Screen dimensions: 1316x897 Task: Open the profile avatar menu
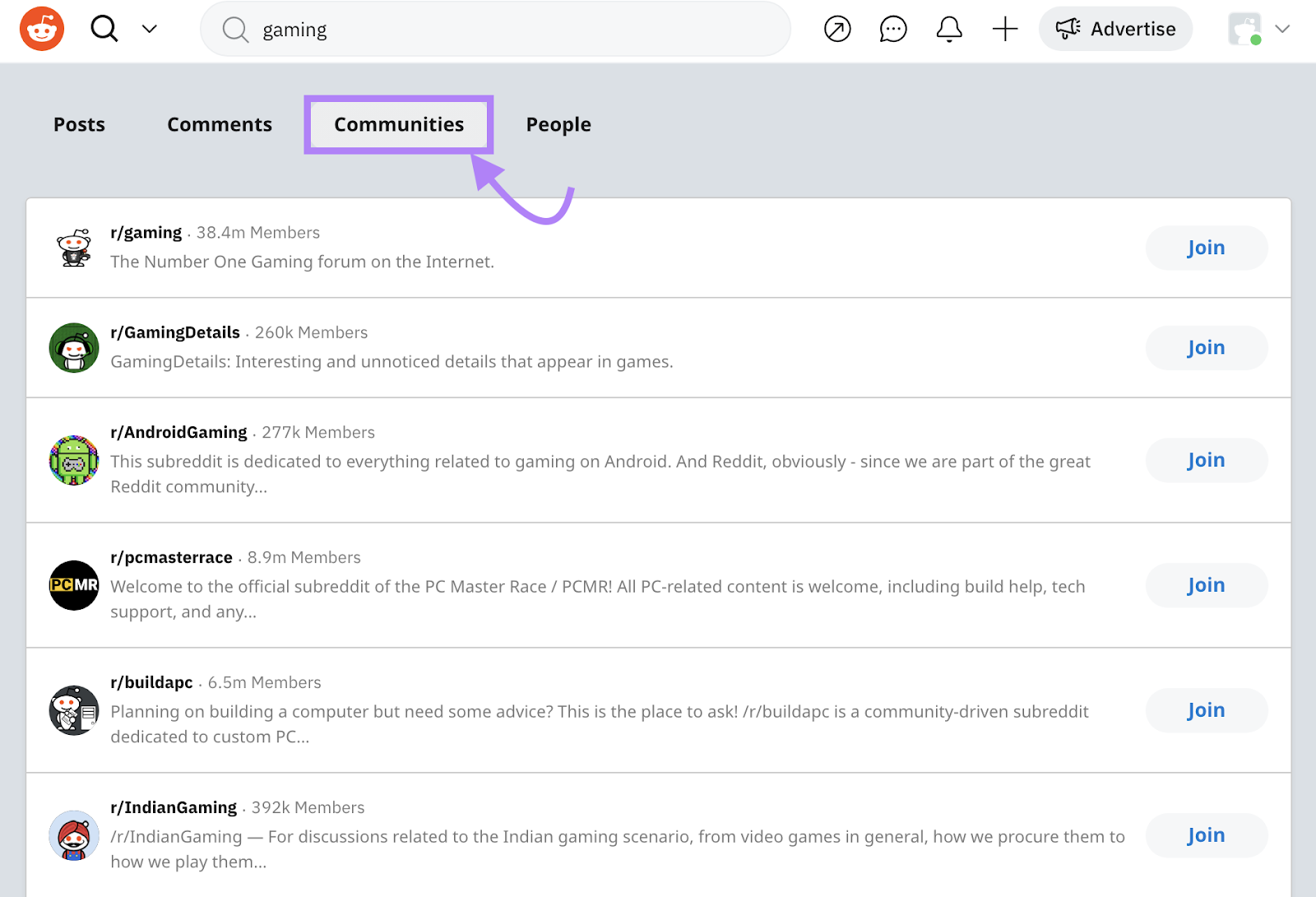coord(1245,29)
